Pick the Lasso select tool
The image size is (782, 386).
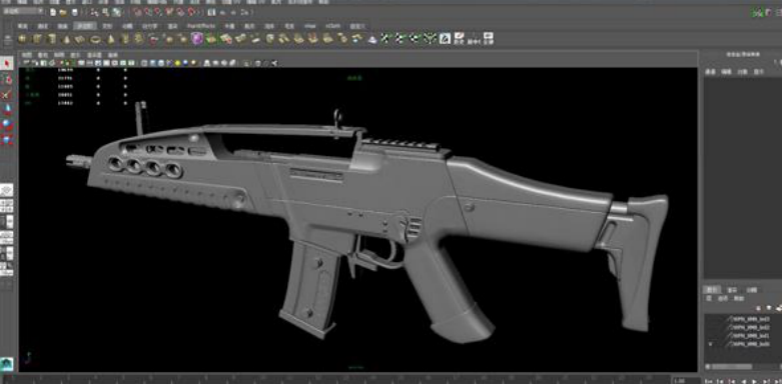click(6, 79)
